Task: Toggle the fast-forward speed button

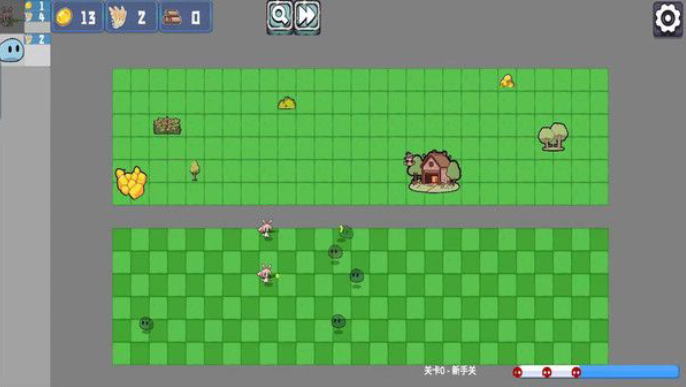Action: click(307, 17)
